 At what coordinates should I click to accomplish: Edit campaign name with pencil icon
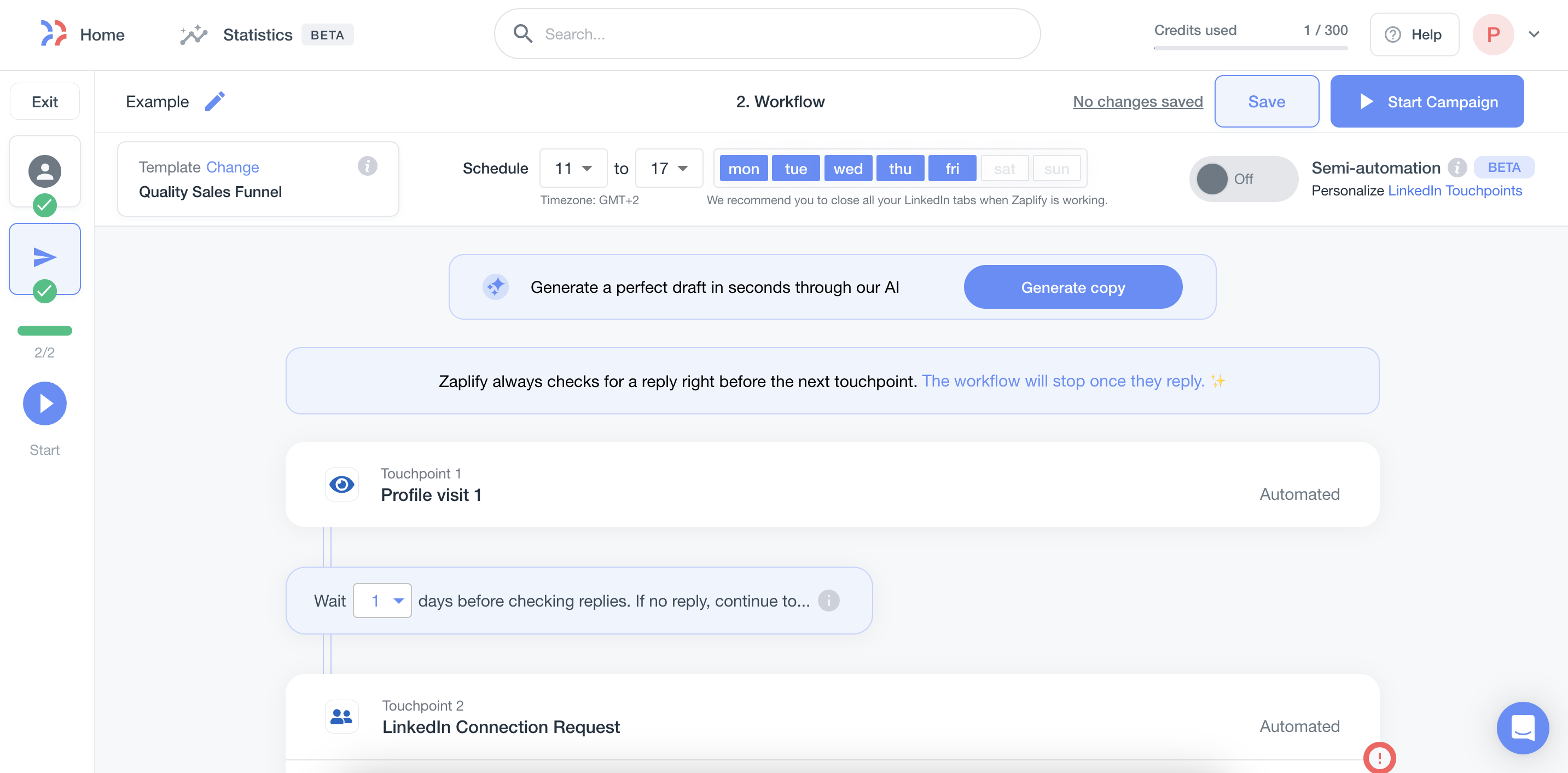point(215,101)
